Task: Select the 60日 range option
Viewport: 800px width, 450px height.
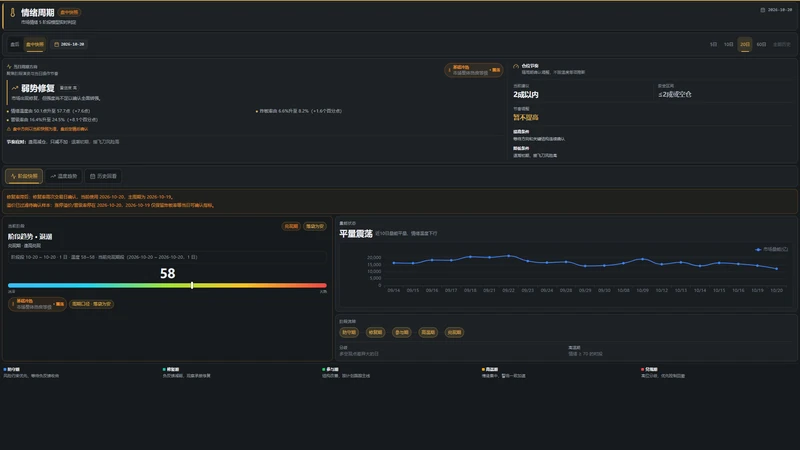Action: click(761, 44)
